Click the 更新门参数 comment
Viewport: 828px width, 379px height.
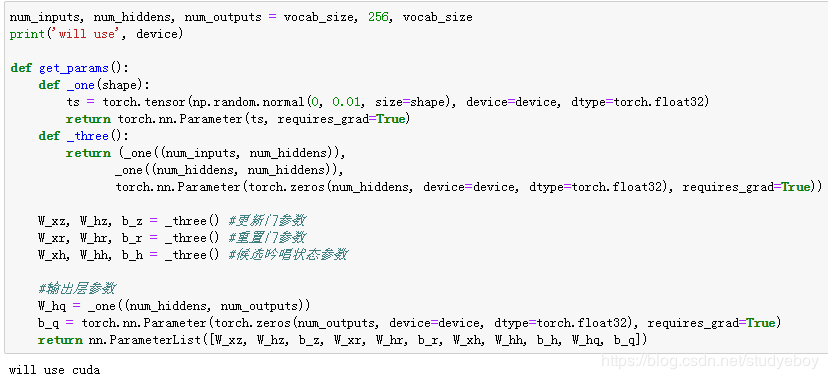(267, 221)
